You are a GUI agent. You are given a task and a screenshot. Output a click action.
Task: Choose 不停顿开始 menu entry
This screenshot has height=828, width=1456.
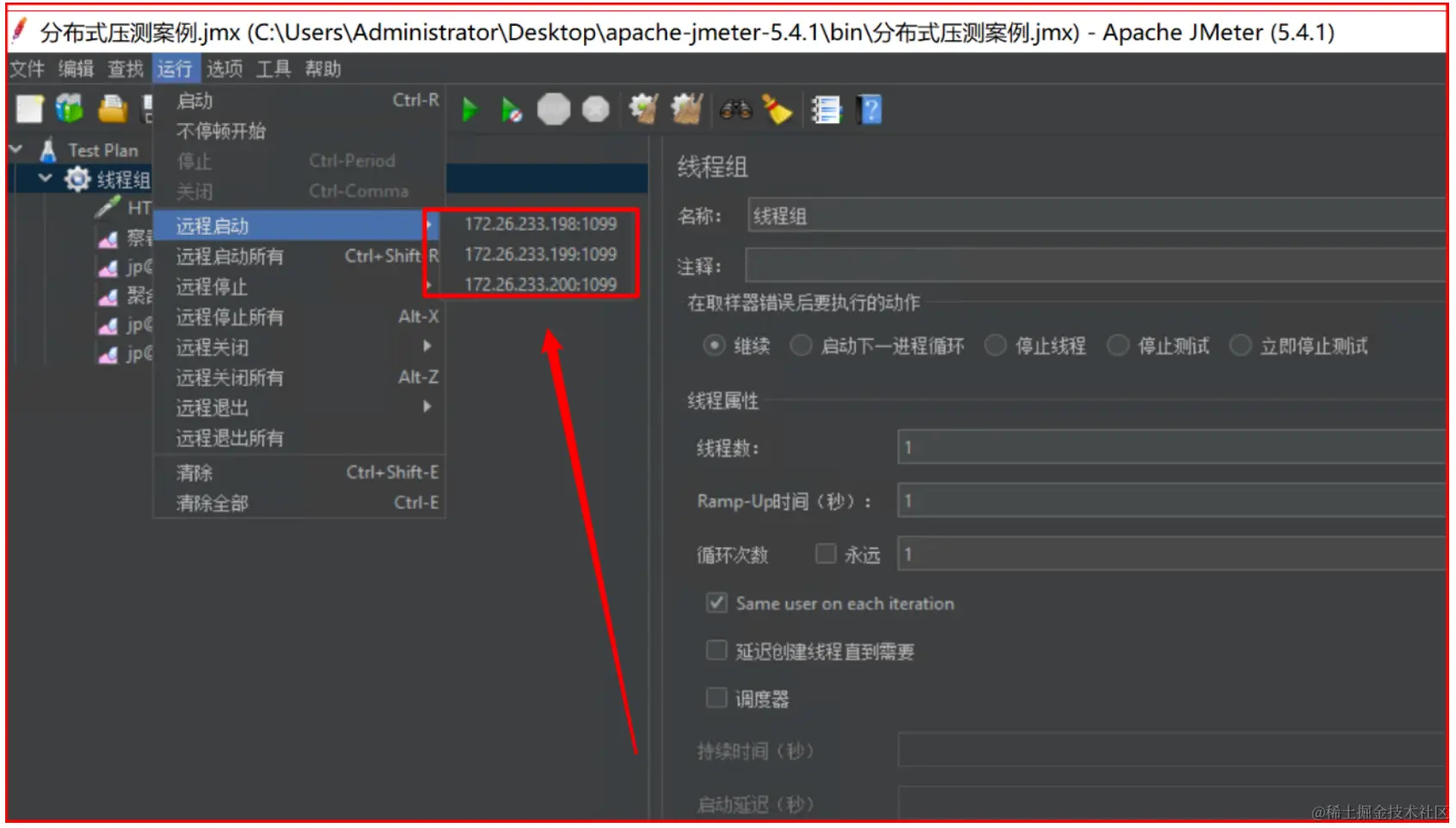(299, 132)
